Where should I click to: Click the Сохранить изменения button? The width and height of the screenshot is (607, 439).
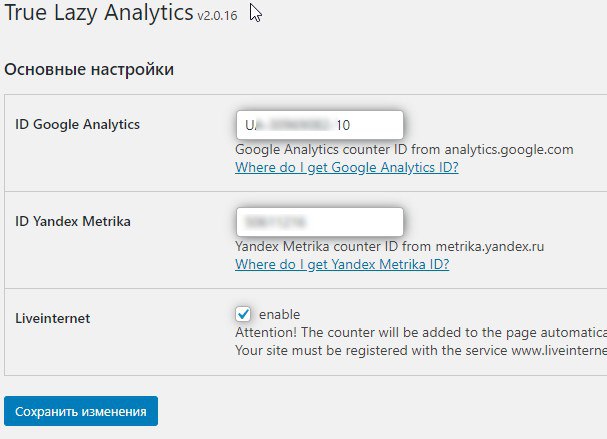pyautogui.click(x=81, y=411)
